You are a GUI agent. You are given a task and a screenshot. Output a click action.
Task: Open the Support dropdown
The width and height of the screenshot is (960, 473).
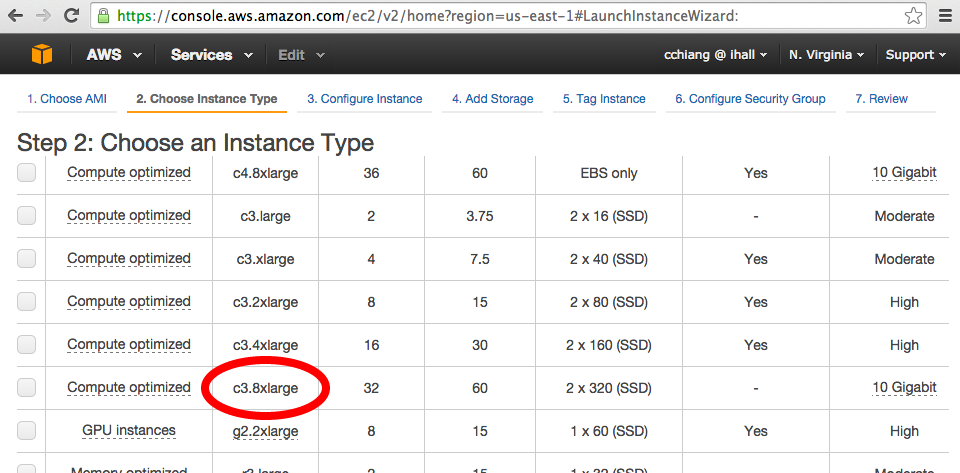click(x=915, y=55)
